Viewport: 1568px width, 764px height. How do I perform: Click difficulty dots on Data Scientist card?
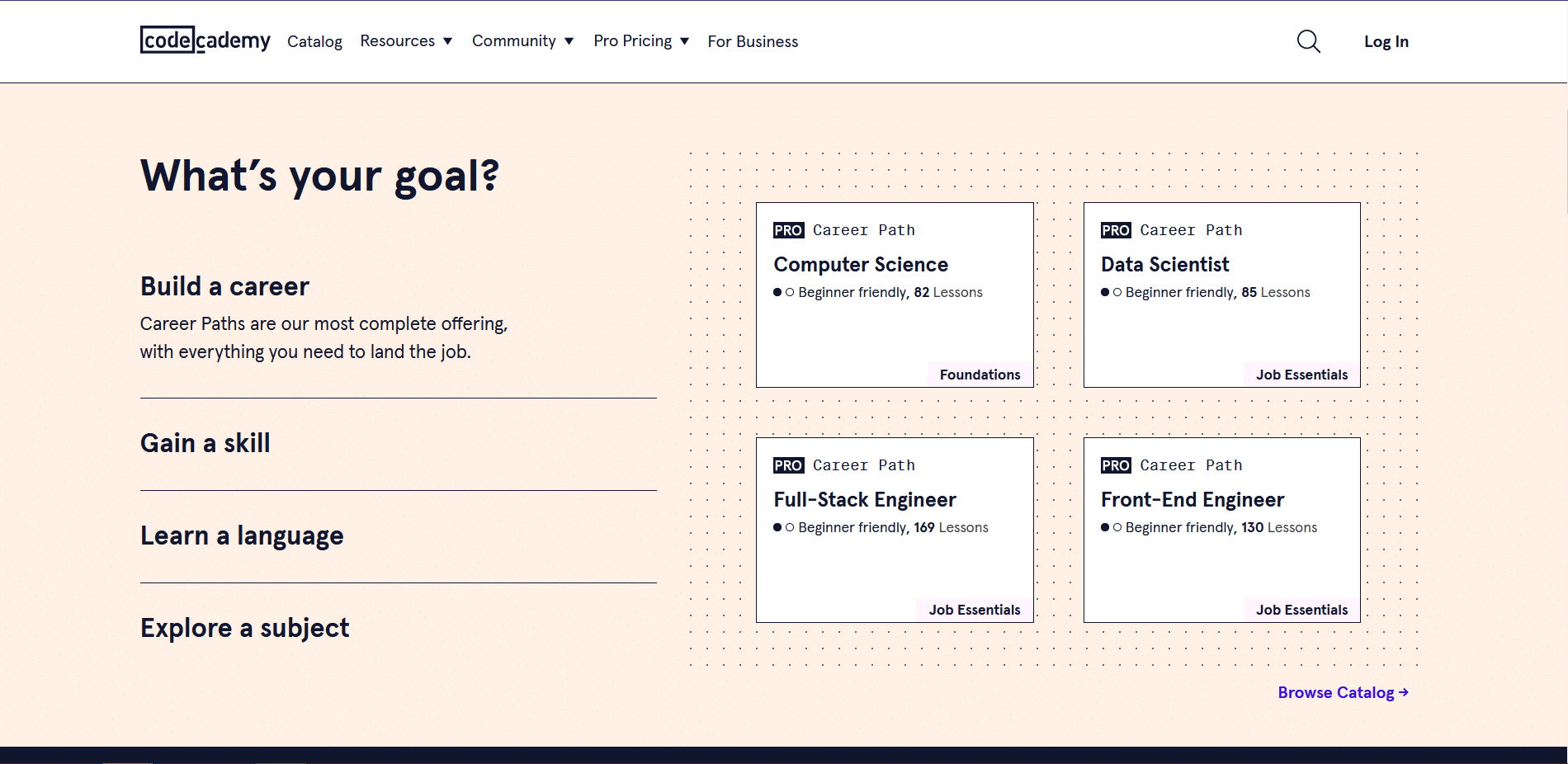point(1111,292)
